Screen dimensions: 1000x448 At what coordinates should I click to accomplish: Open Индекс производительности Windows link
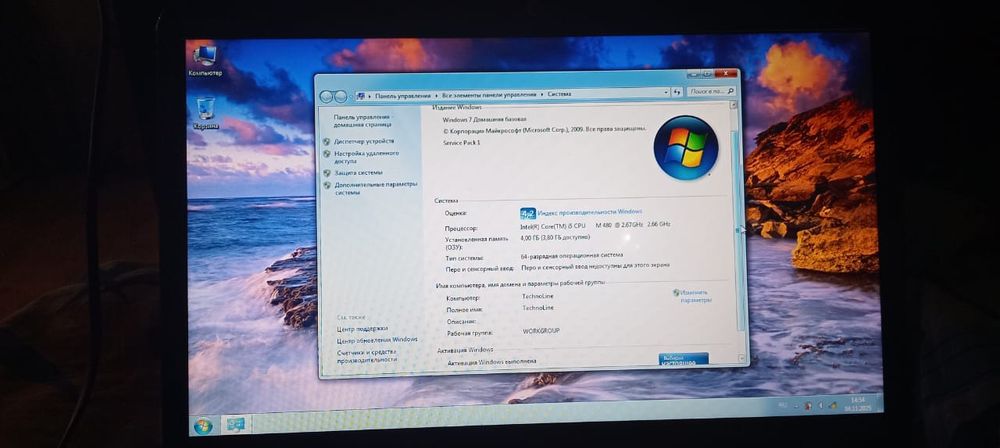(x=589, y=212)
